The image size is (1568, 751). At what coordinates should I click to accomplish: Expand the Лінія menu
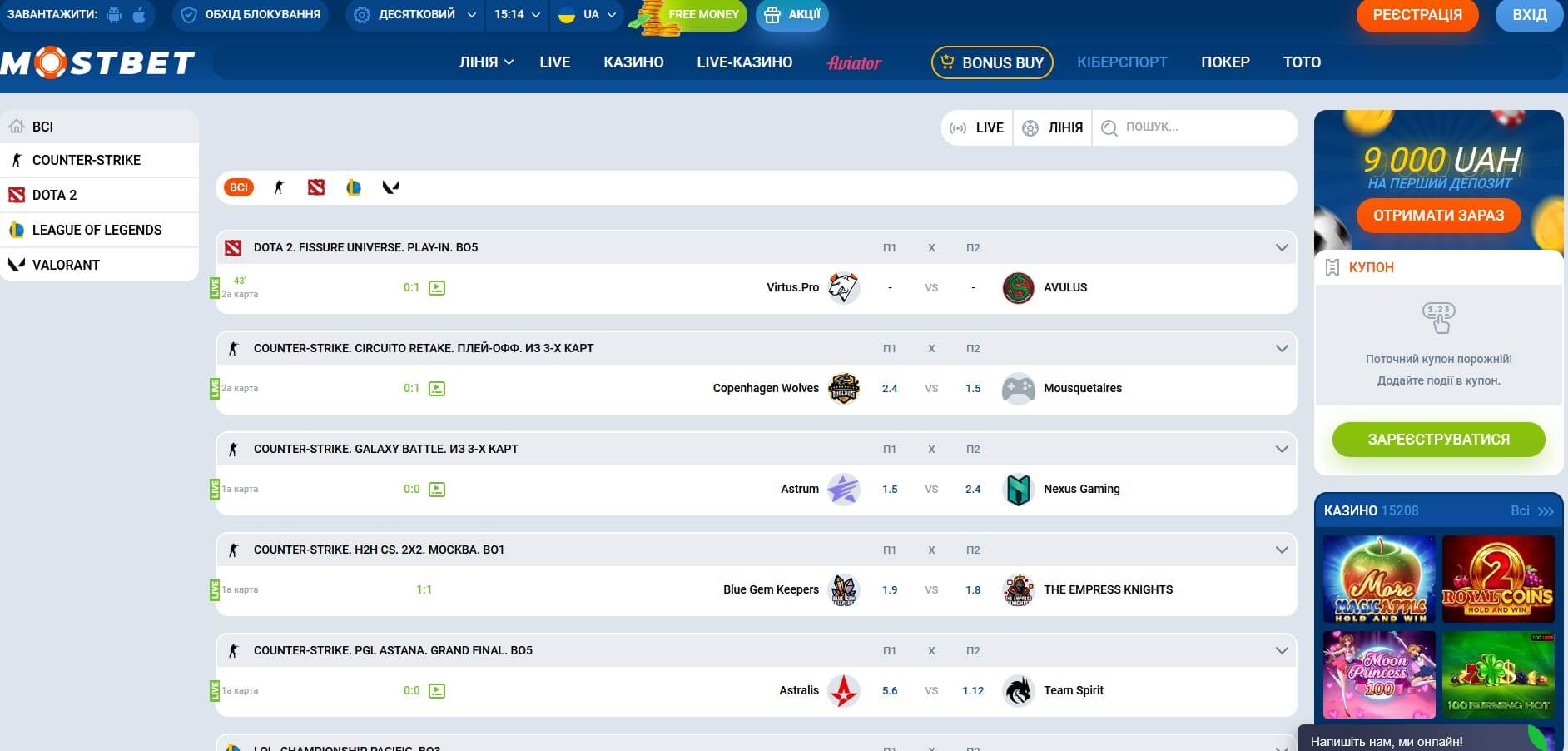coord(486,62)
